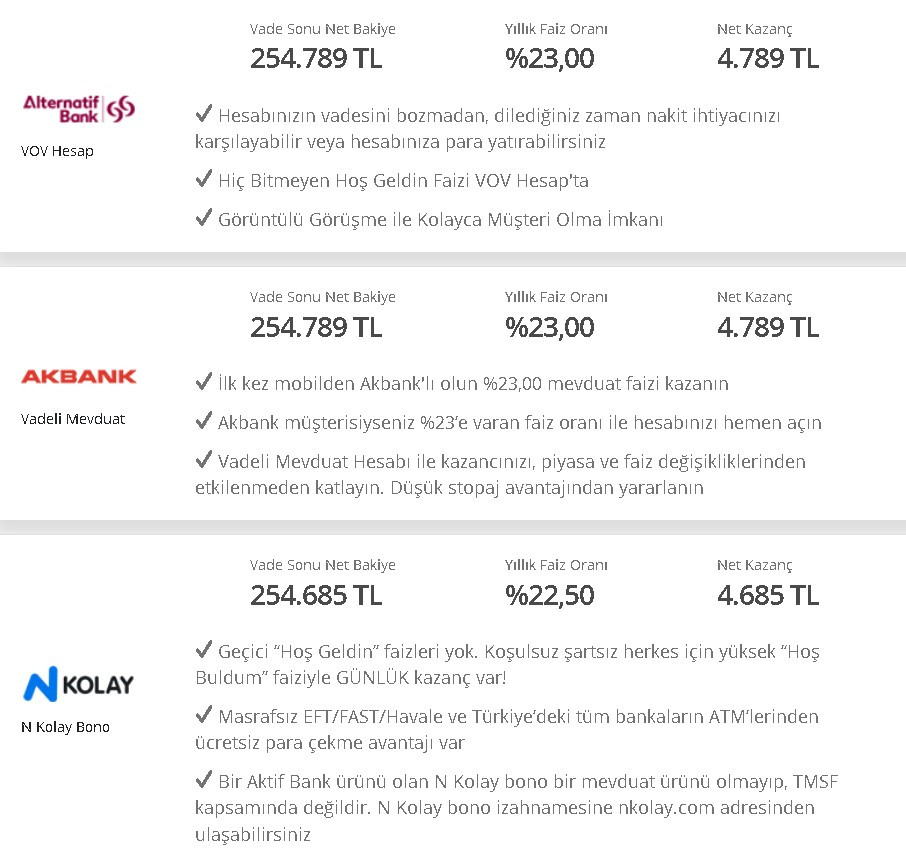Click checkmark beside Görüntülü Görüşme line
Viewport: 906px width, 860px height.
[204, 217]
